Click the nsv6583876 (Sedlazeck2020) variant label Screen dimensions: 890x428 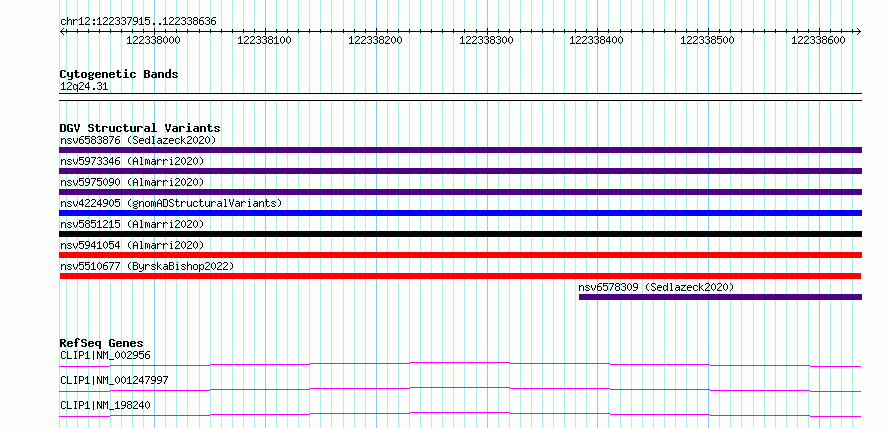(x=138, y=140)
